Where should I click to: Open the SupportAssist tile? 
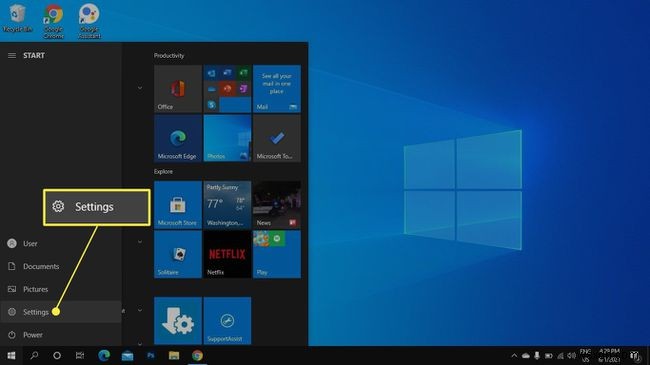coord(227,321)
